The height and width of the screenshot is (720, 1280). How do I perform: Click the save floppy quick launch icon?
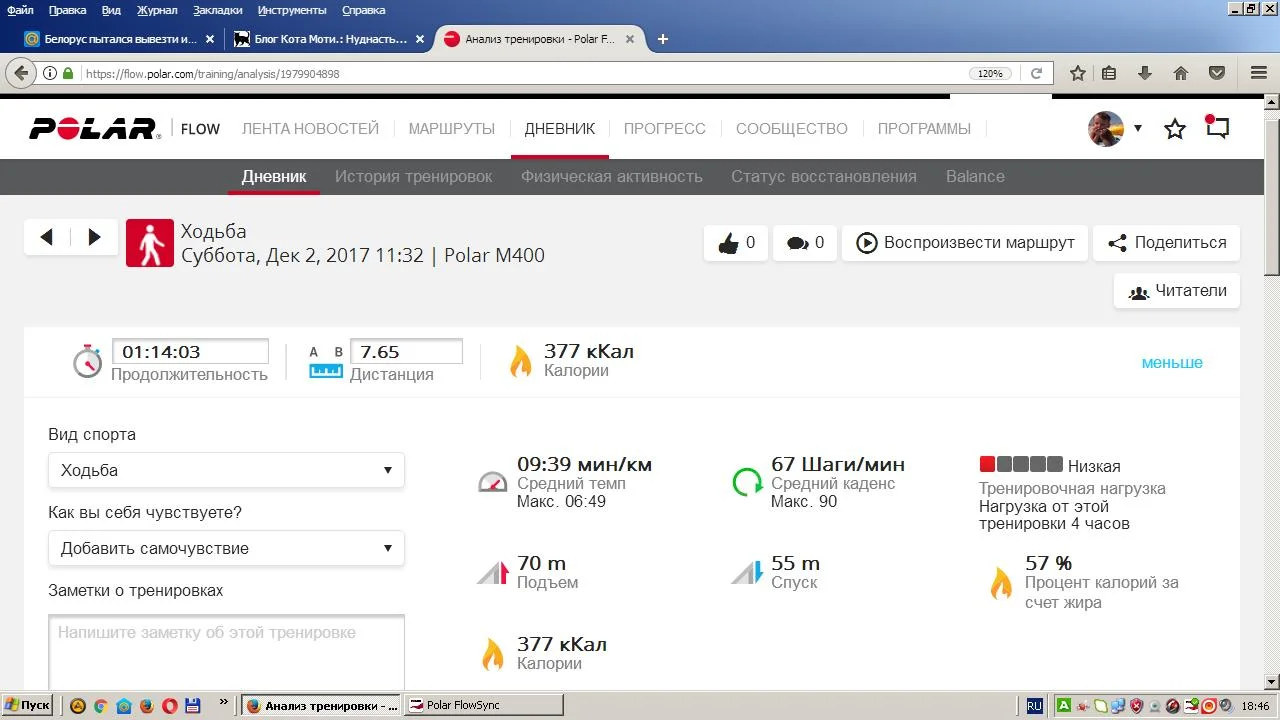[192, 705]
